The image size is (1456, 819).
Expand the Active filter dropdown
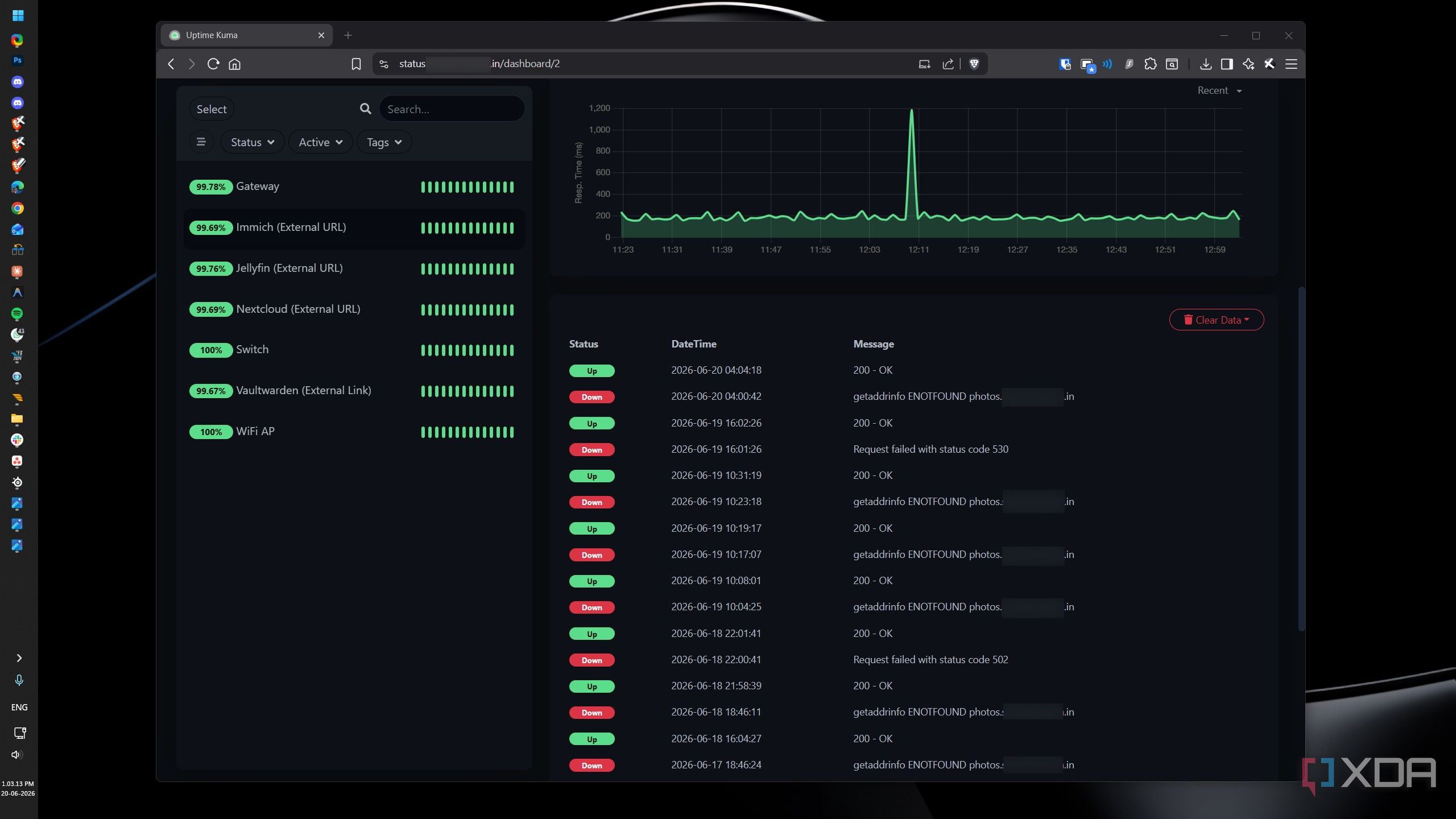(x=320, y=142)
